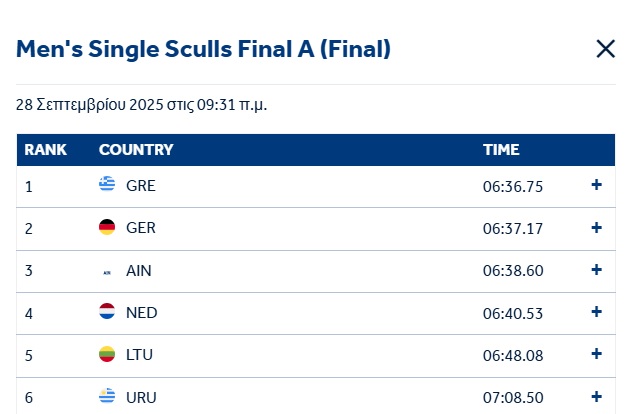Expand the GER result row details
Viewport: 629px width, 414px height.
(x=597, y=228)
